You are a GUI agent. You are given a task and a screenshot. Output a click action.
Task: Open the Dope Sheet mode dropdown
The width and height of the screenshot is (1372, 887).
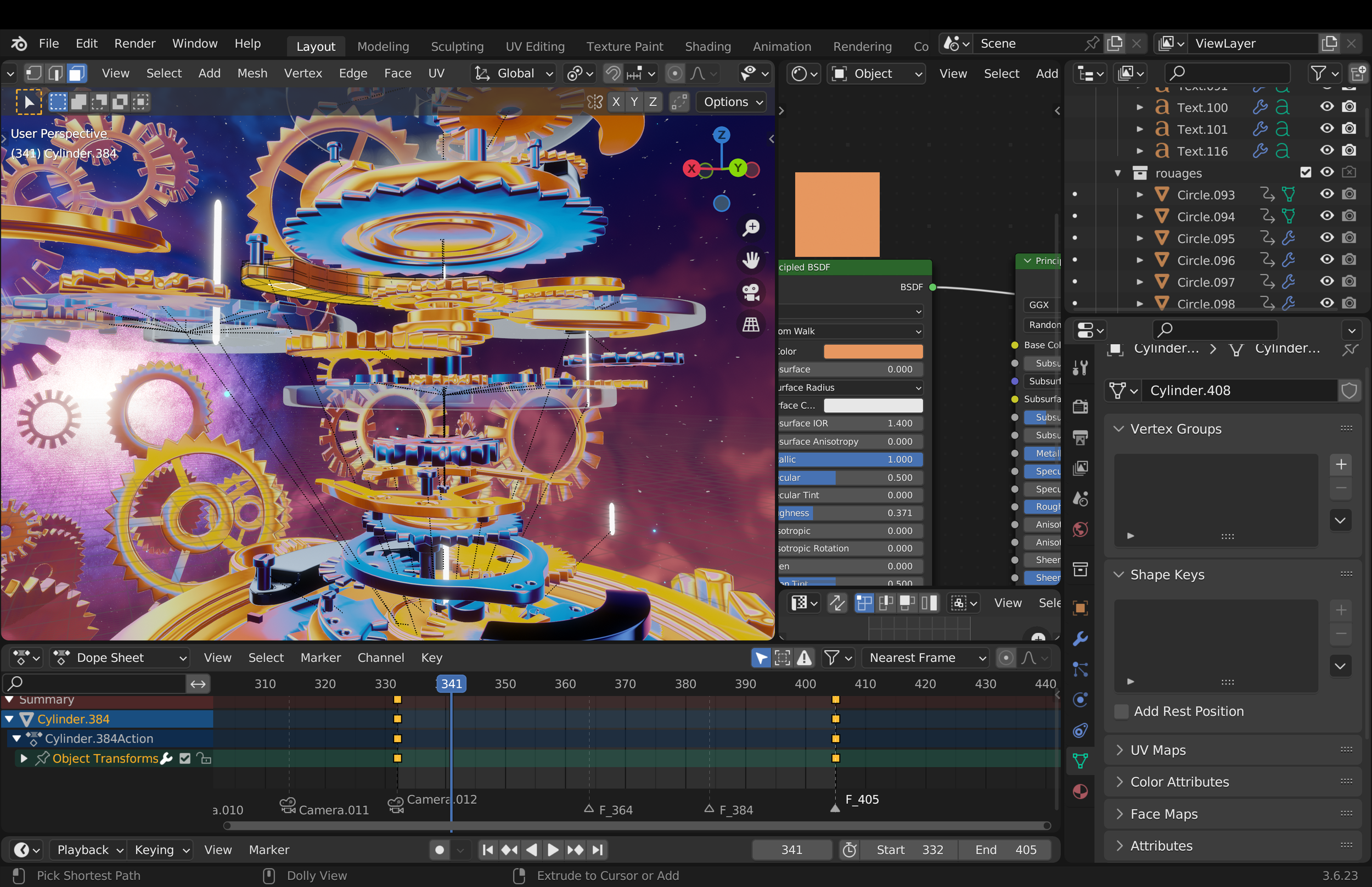click(120, 658)
